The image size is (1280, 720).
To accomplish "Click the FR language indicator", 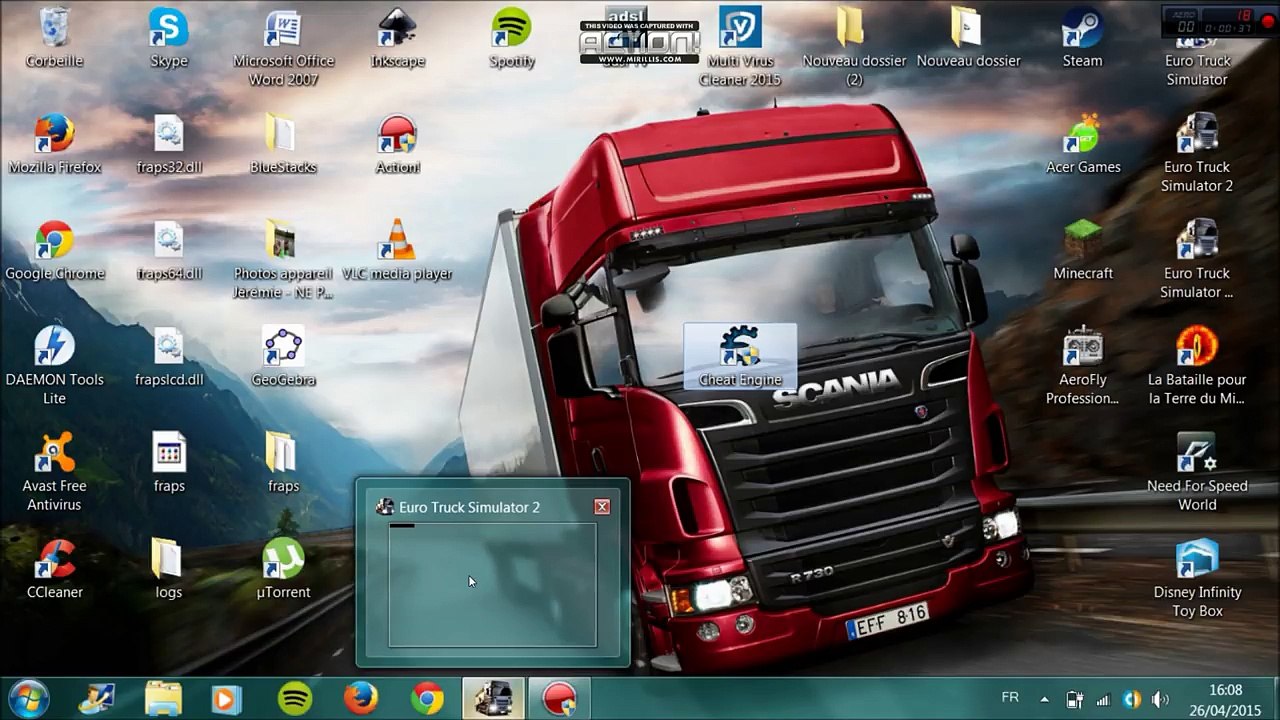I will [x=1010, y=698].
